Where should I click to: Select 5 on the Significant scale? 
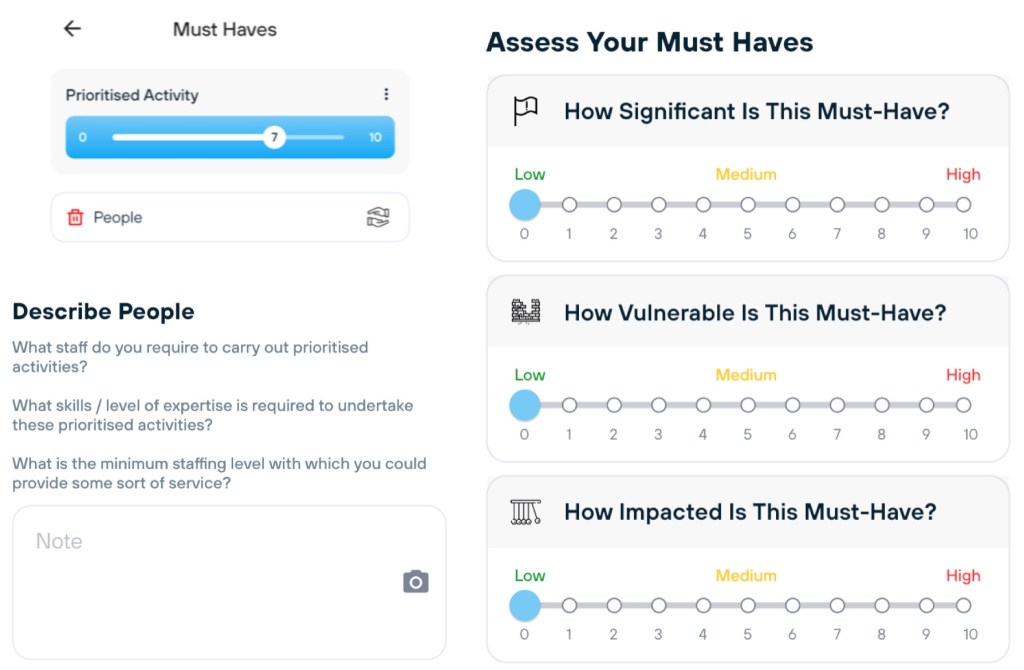[748, 205]
